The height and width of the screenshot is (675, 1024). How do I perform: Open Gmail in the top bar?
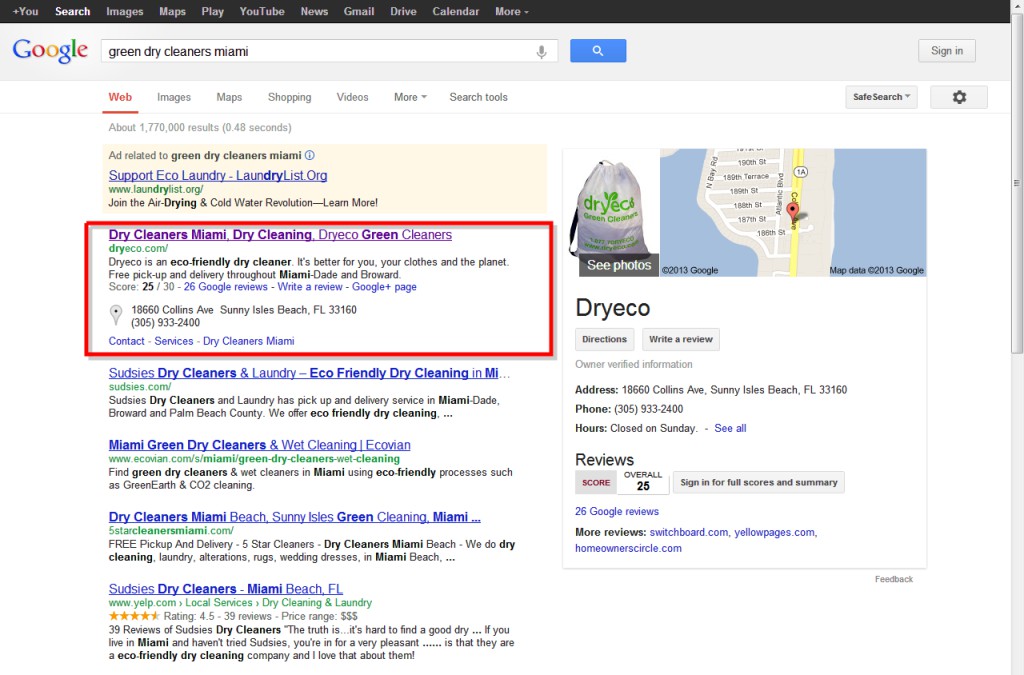tap(359, 12)
